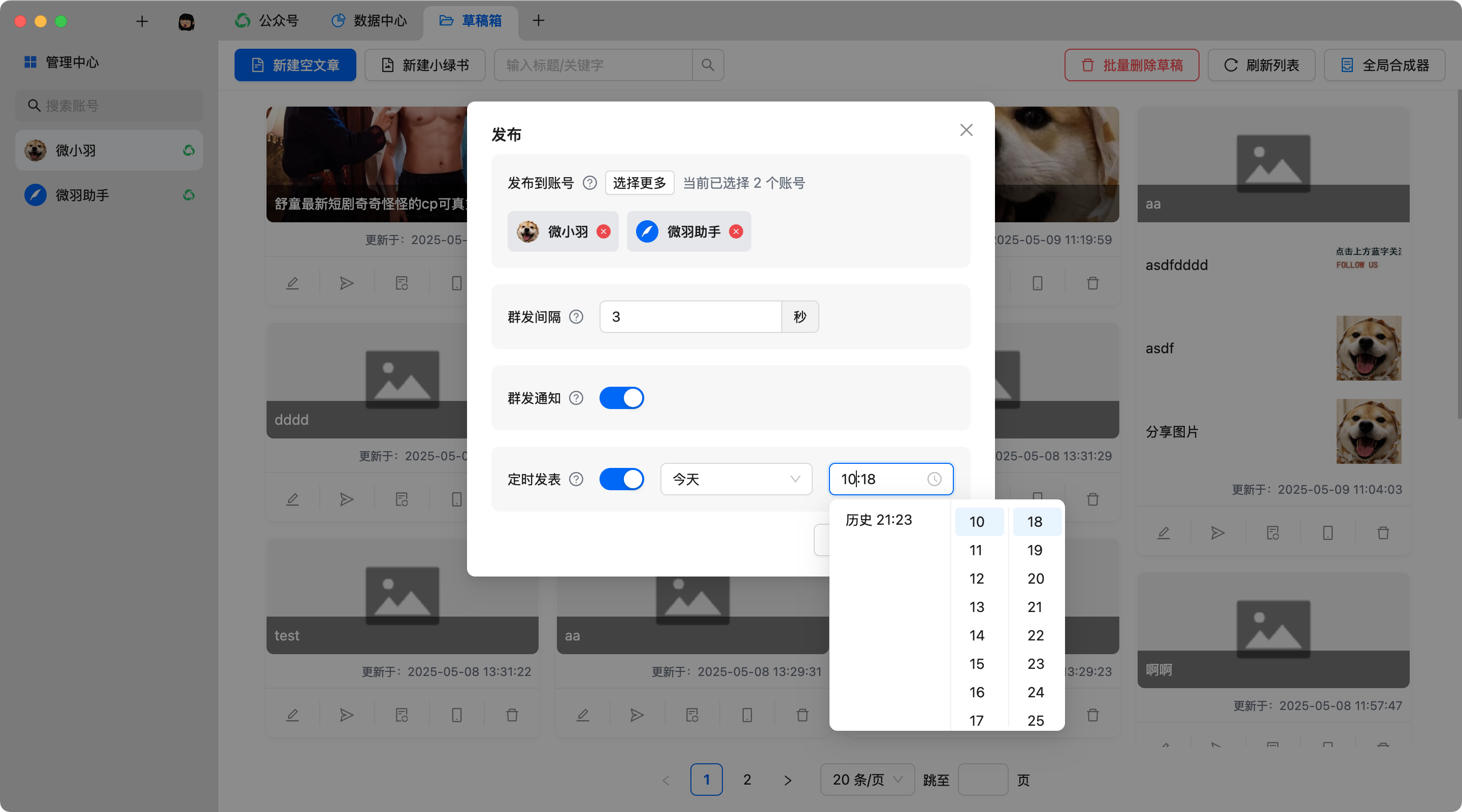Click send icon under the test draft
The width and height of the screenshot is (1462, 812).
[x=347, y=715]
